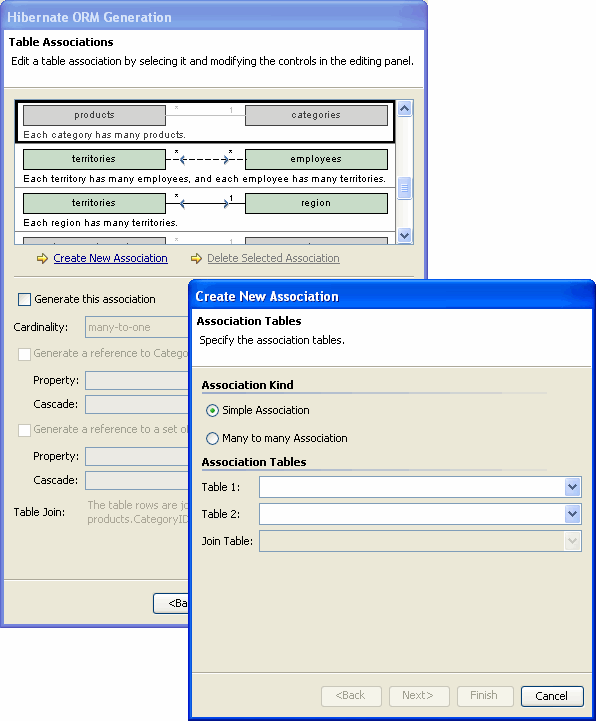This screenshot has width=596, height=721.
Task: Click the territories-employees association description text
Action: tap(204, 179)
